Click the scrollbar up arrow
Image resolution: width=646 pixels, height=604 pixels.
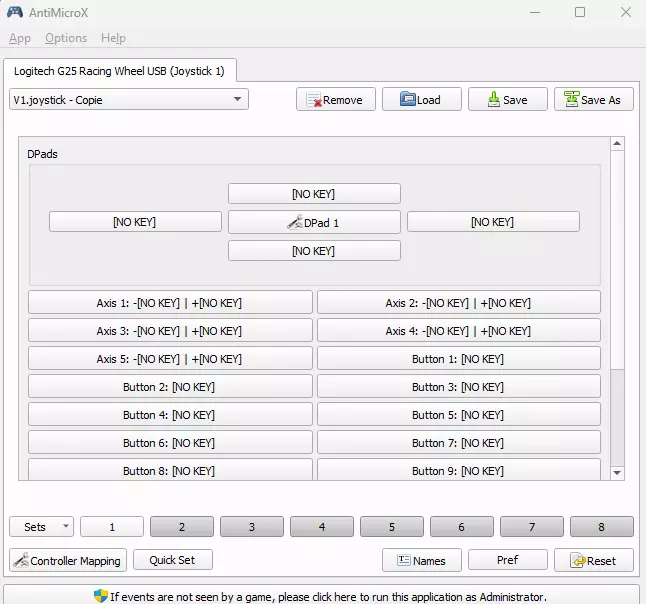coord(617,144)
